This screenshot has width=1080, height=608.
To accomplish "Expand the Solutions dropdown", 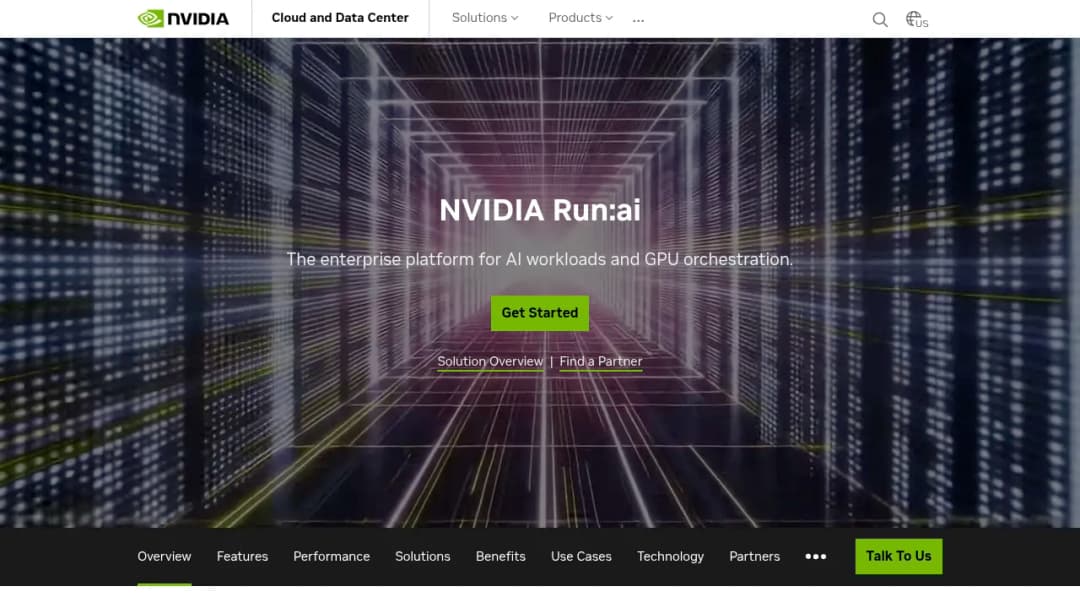I will (x=485, y=18).
